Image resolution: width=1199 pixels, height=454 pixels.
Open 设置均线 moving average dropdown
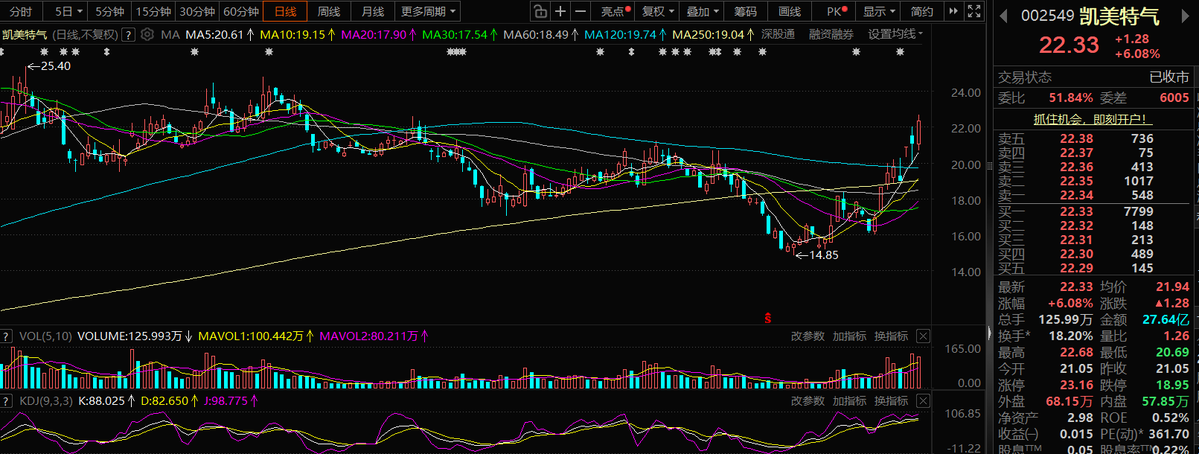click(895, 34)
